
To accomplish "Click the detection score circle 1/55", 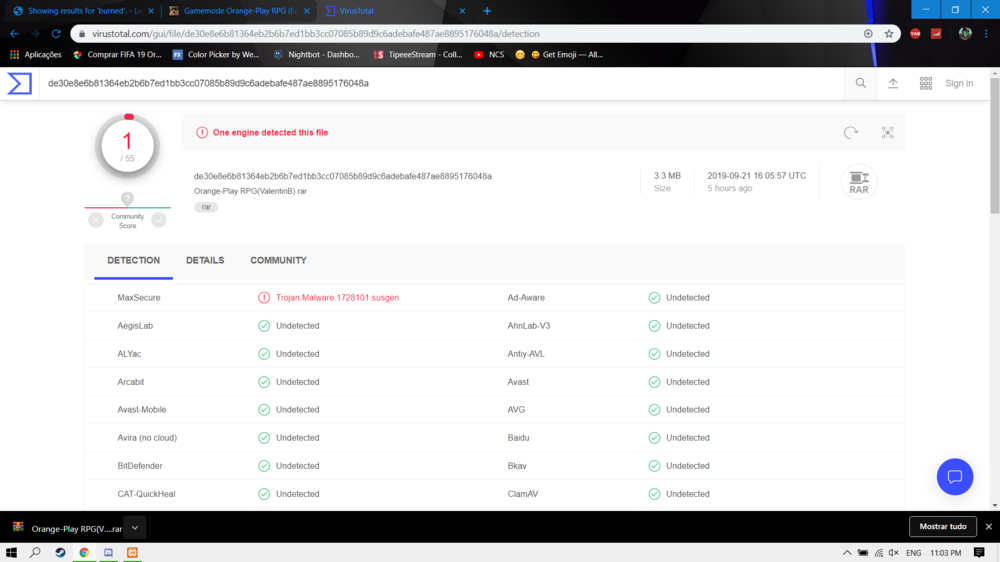I will [x=128, y=147].
